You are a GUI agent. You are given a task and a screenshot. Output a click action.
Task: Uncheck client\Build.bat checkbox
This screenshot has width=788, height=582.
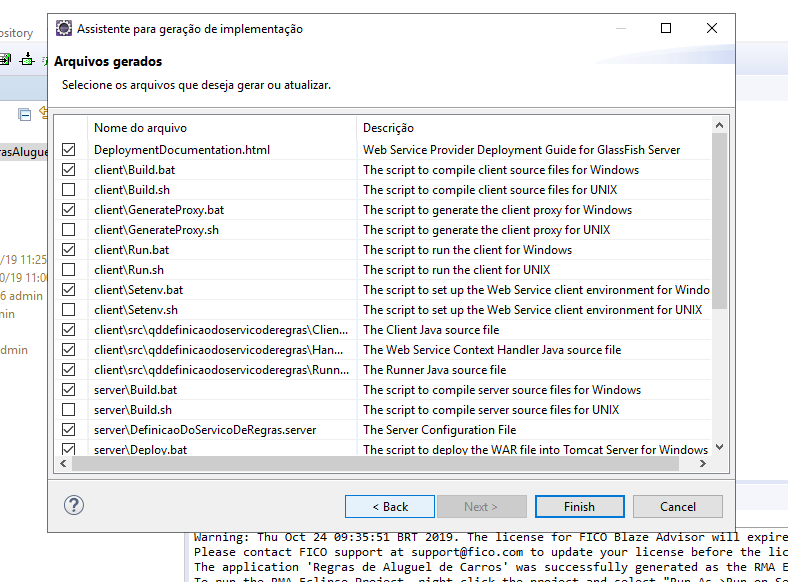point(69,170)
